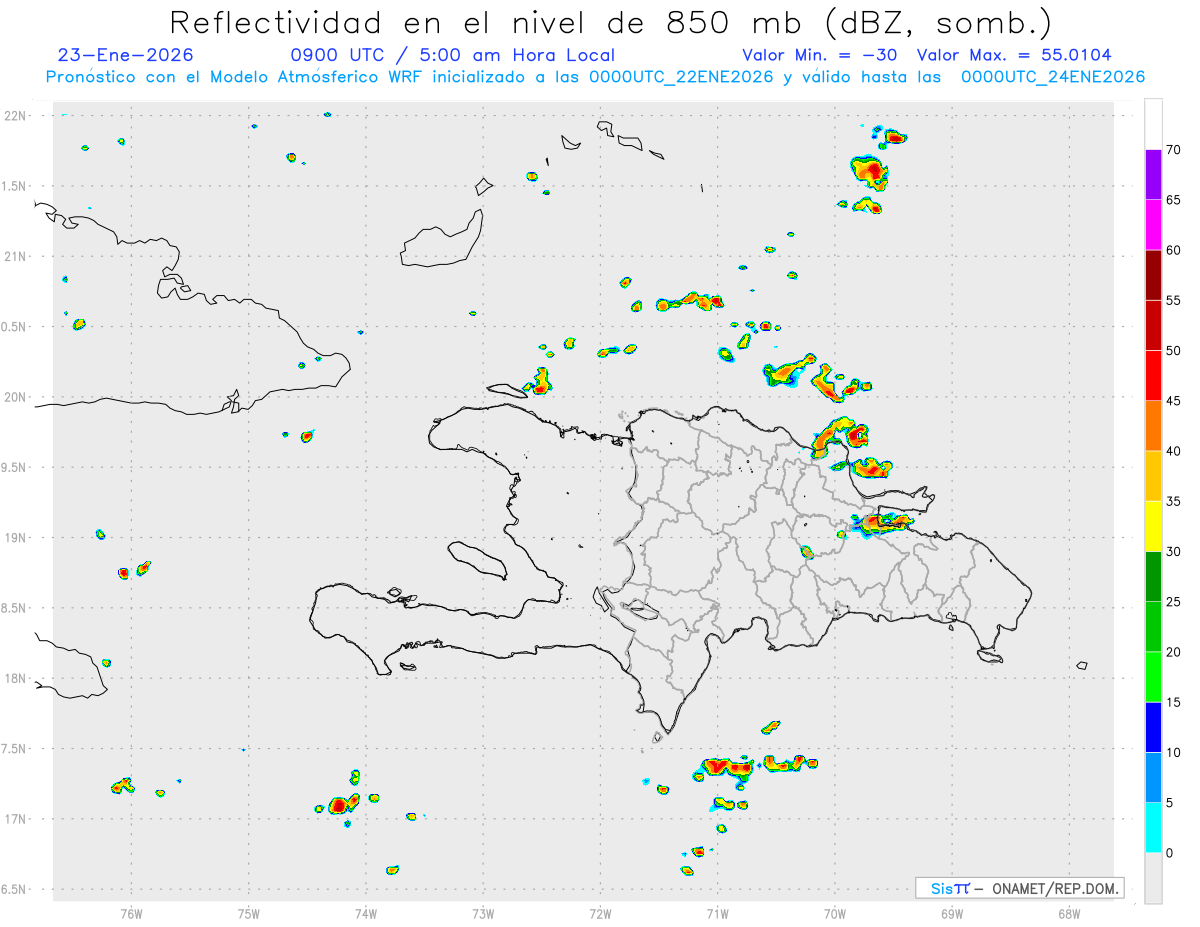Click the magenta 60–65 dBZ color band
1200x927 pixels.
[x=1153, y=225]
